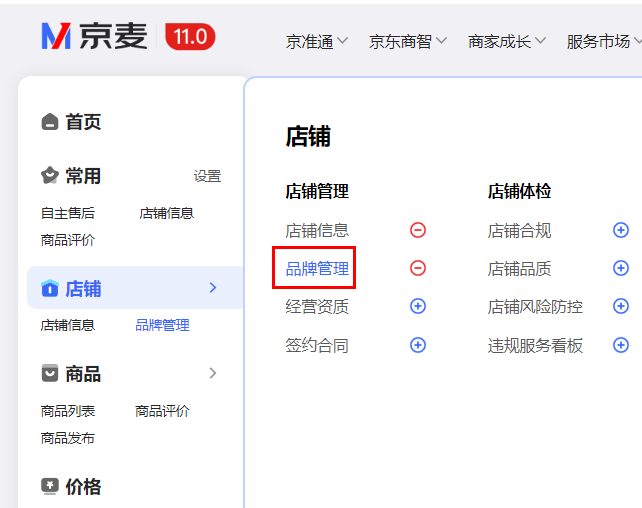This screenshot has width=642, height=508.
Task: Open 经营资质 in the 店铺管理 panel
Action: 317,307
